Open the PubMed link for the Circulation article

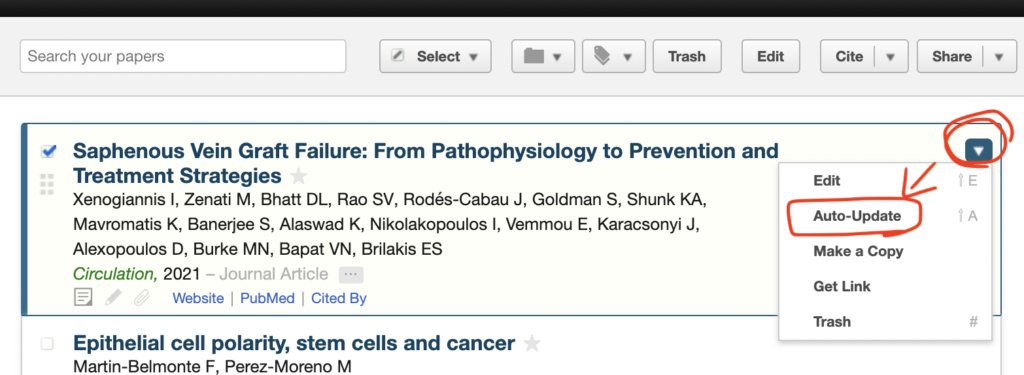point(267,299)
